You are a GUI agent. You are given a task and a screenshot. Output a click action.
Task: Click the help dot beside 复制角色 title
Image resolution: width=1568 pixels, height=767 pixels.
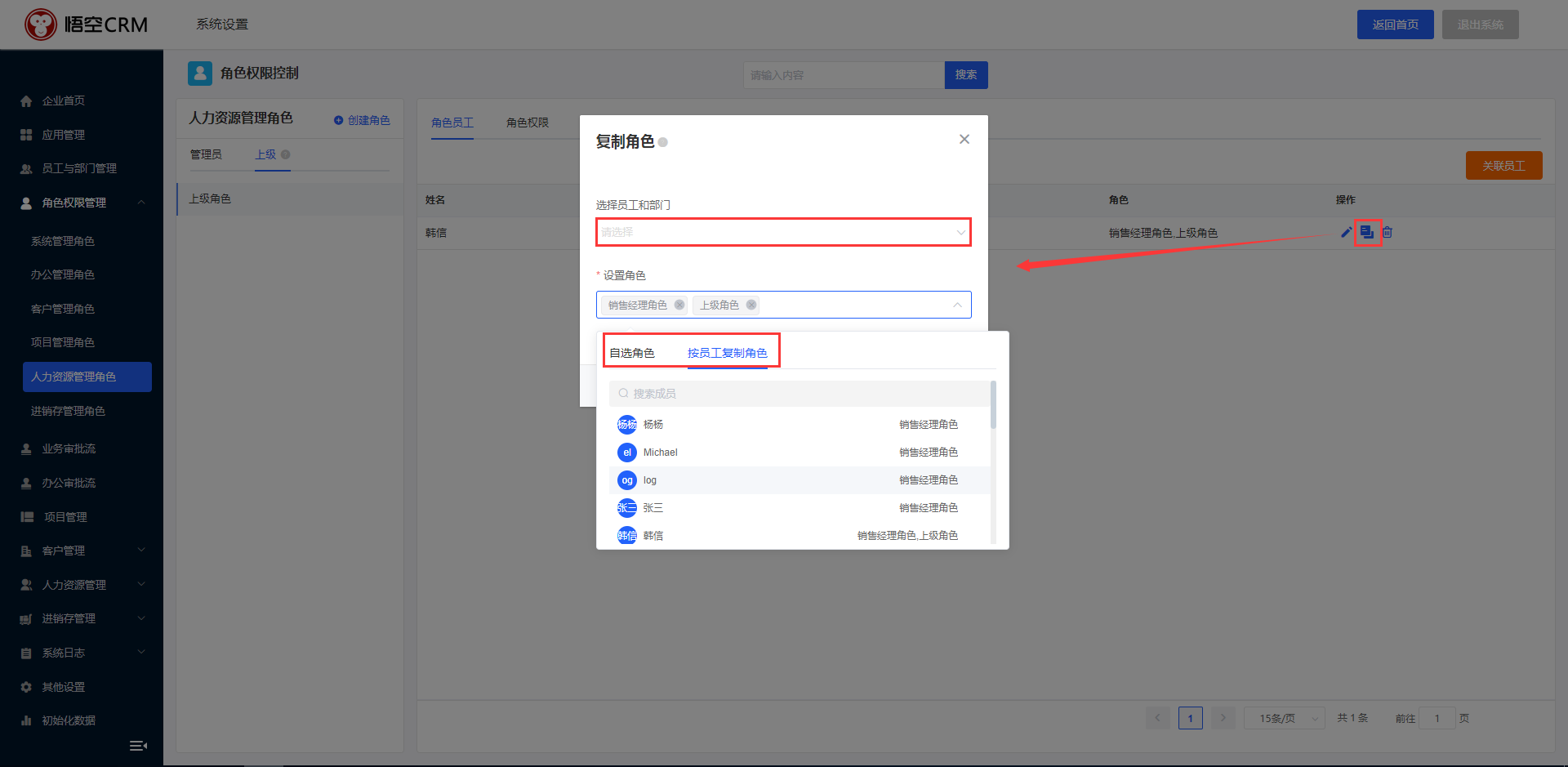pyautogui.click(x=663, y=142)
